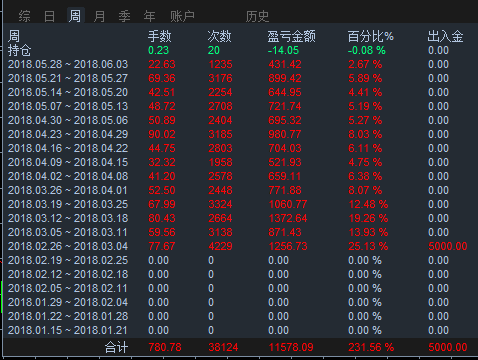Screen dimensions: 478x360
Task: Click the red 5000.00 deposit in week row
Action: tap(448, 246)
